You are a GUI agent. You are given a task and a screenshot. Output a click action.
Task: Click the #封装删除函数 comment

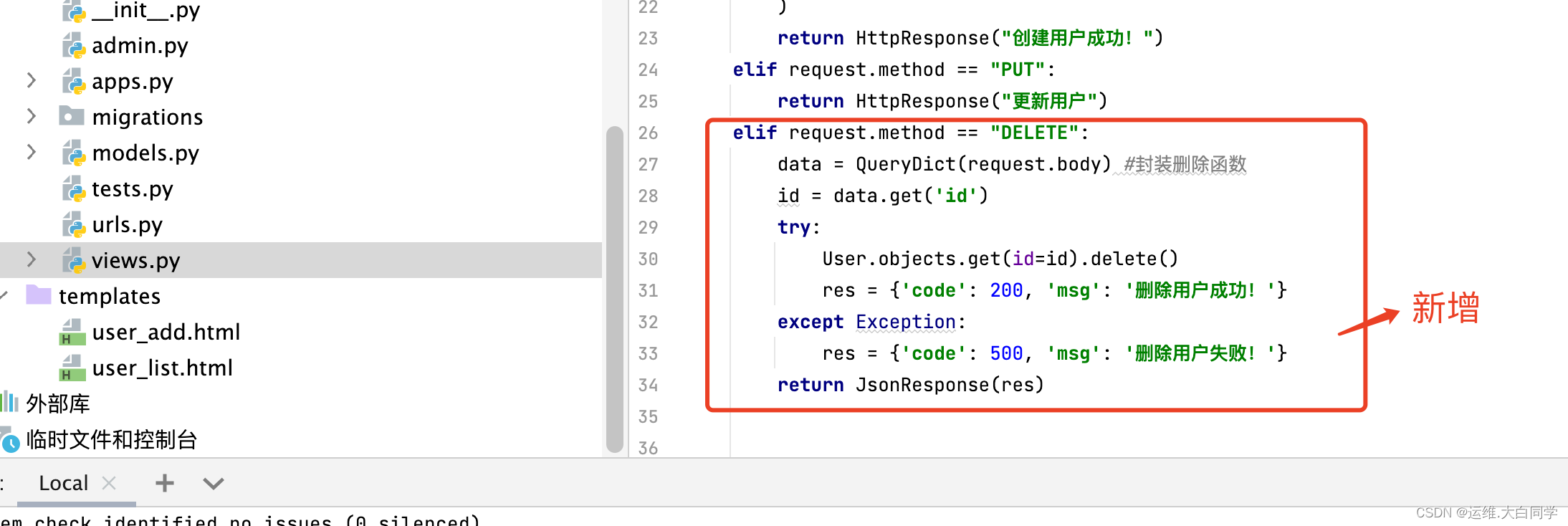click(x=1185, y=164)
